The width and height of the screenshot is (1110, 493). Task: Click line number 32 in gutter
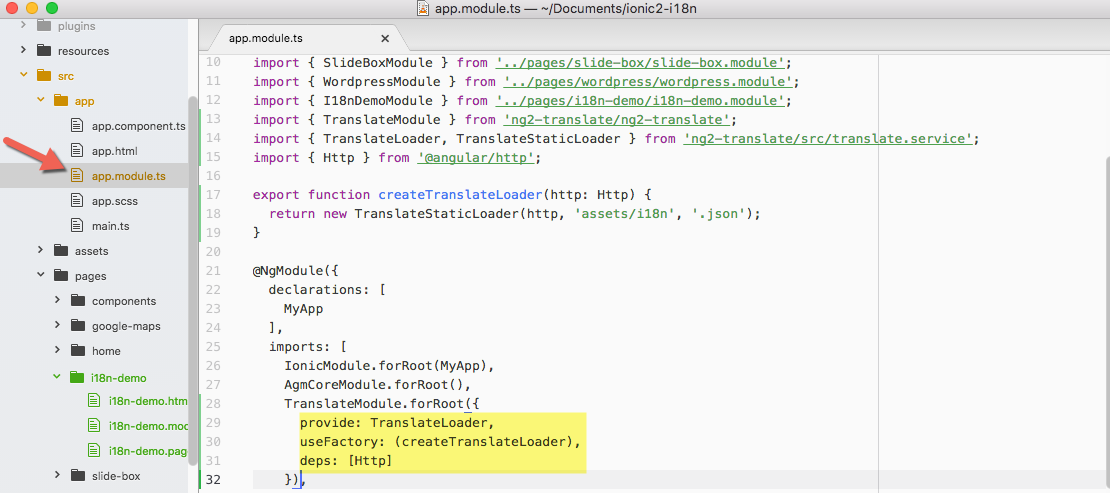coord(213,480)
